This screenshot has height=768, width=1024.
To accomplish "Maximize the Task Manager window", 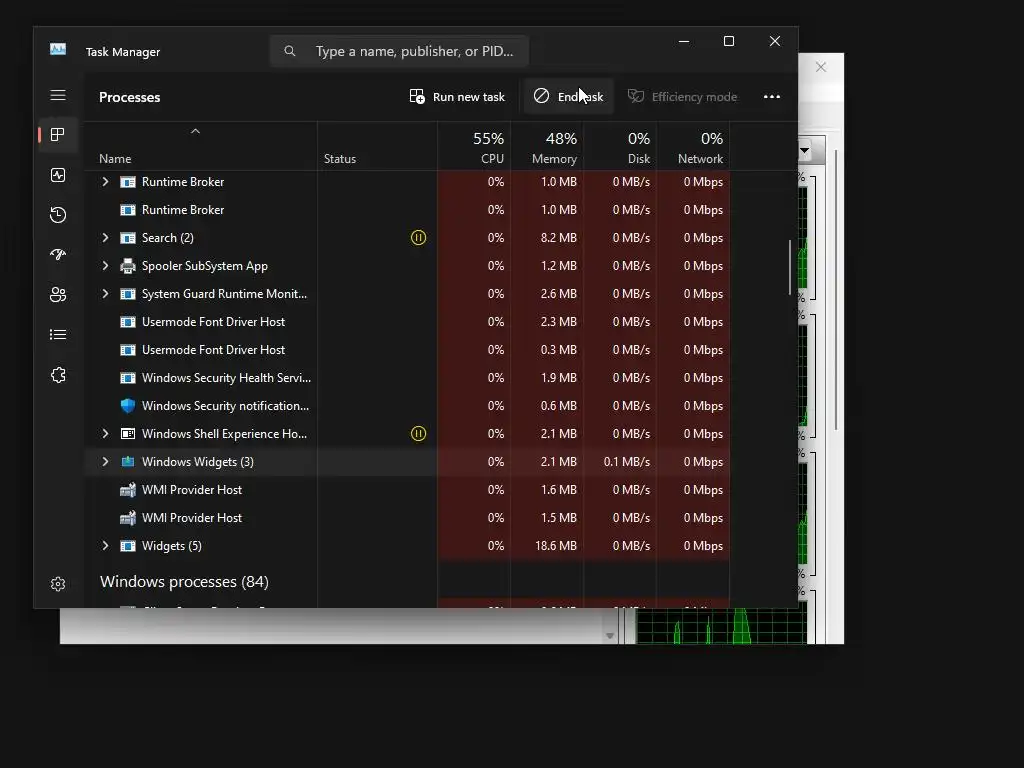I will pyautogui.click(x=729, y=41).
